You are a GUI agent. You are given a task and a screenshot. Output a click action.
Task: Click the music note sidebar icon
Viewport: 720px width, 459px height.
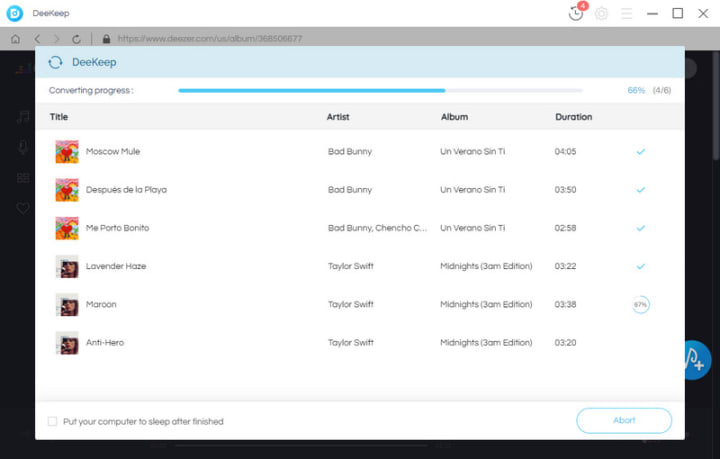coord(23,117)
